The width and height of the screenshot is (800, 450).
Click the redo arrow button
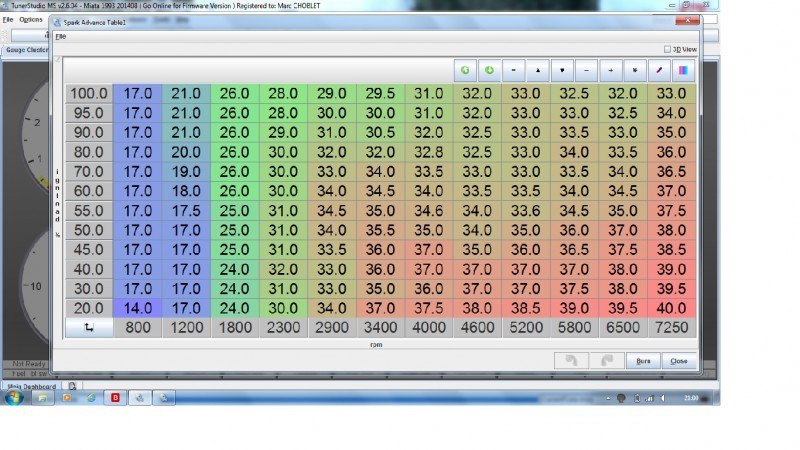607,361
